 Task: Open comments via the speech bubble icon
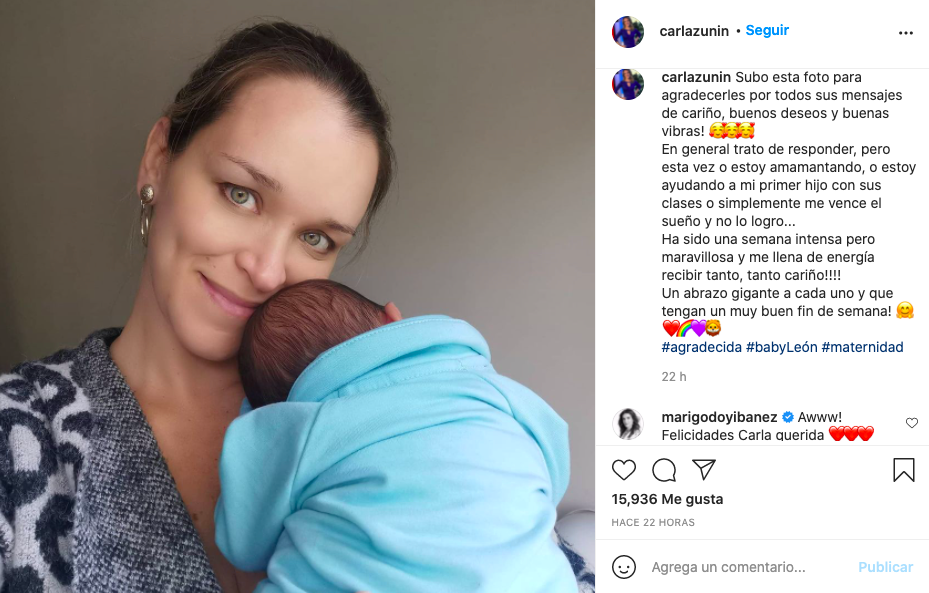(x=664, y=470)
